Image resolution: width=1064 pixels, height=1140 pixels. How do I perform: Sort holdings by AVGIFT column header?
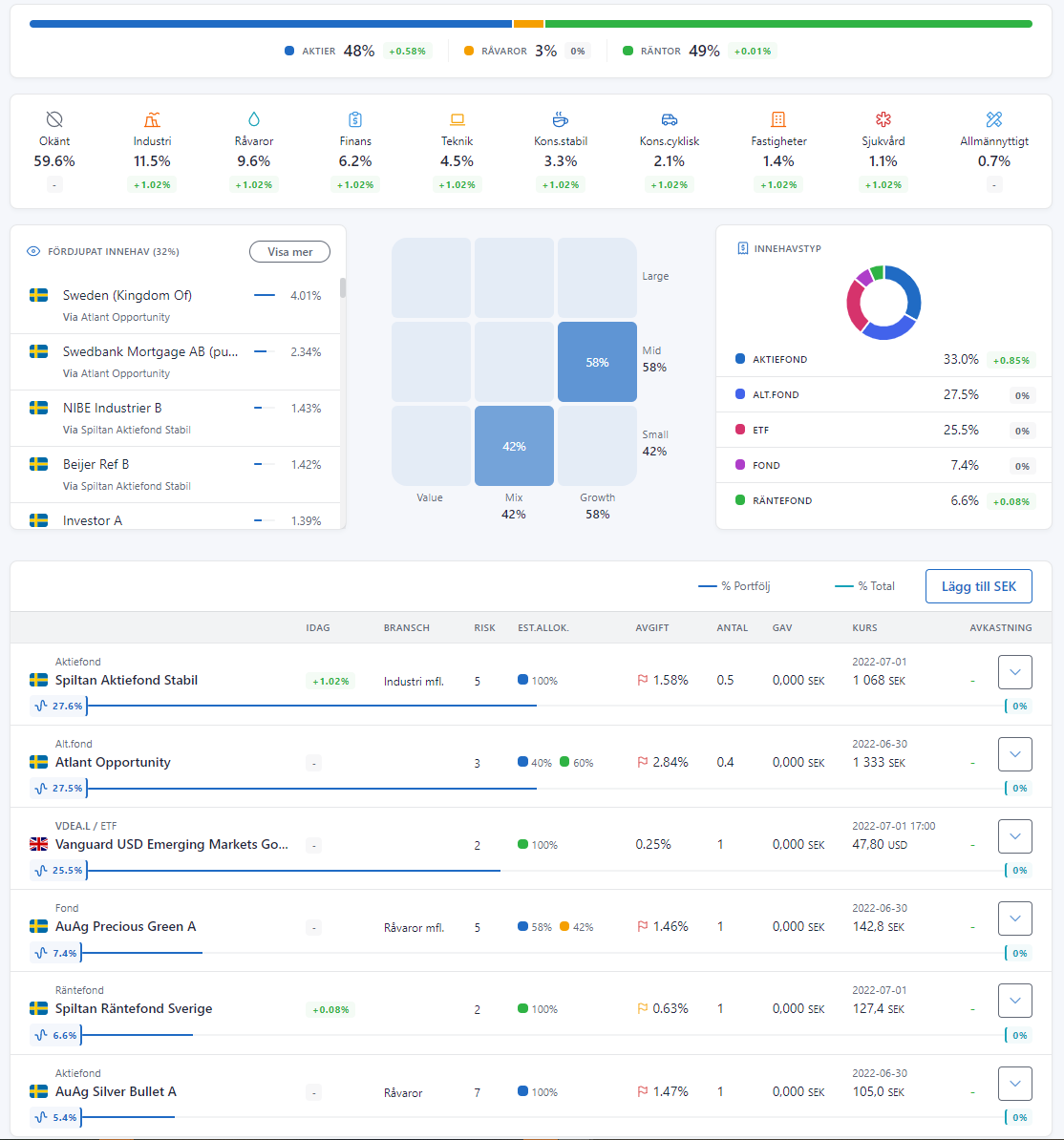tap(651, 628)
